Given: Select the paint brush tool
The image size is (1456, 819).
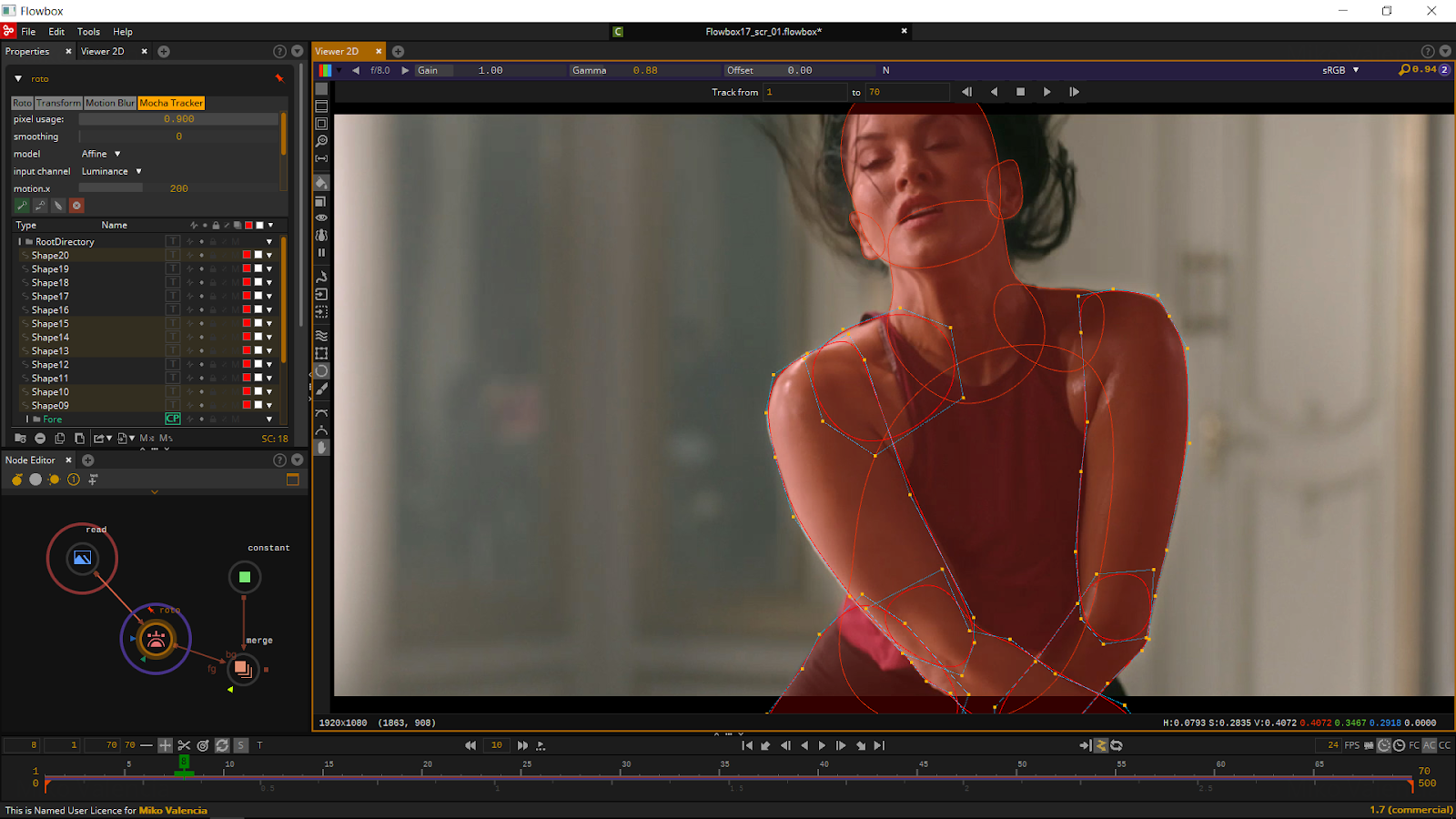Looking at the screenshot, I should (321, 389).
